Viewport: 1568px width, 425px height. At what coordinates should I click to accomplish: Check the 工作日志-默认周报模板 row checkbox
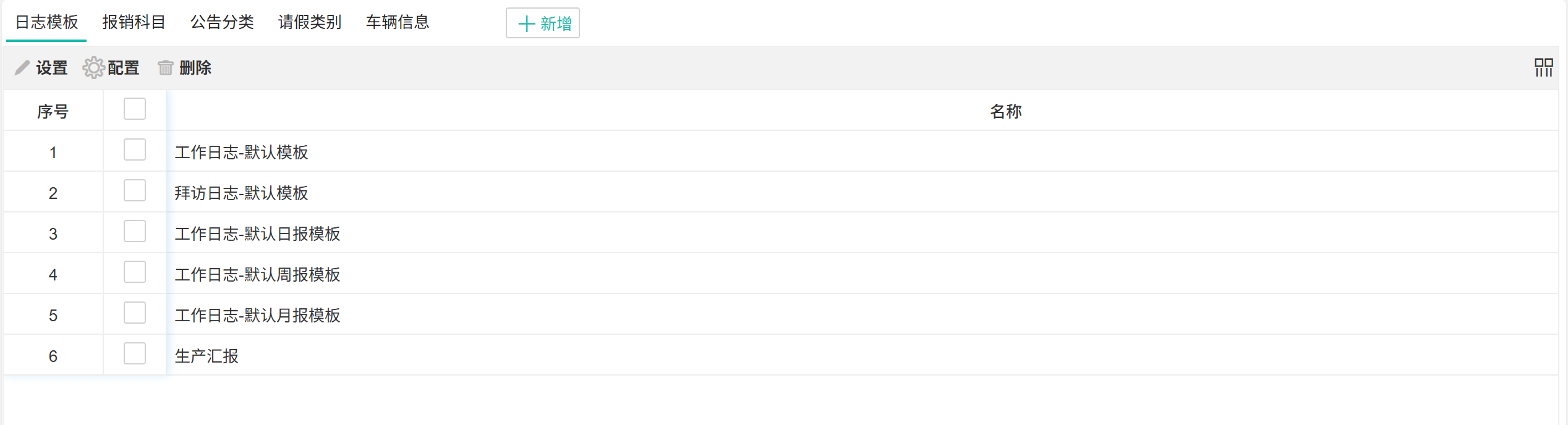pyautogui.click(x=134, y=272)
